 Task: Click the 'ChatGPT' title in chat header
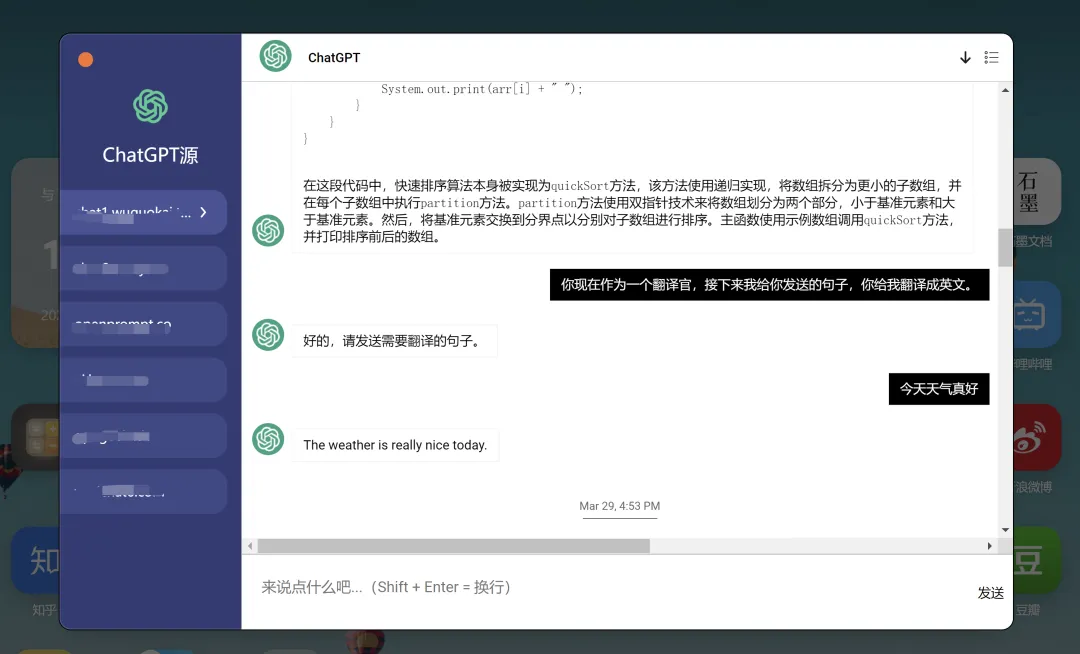334,58
